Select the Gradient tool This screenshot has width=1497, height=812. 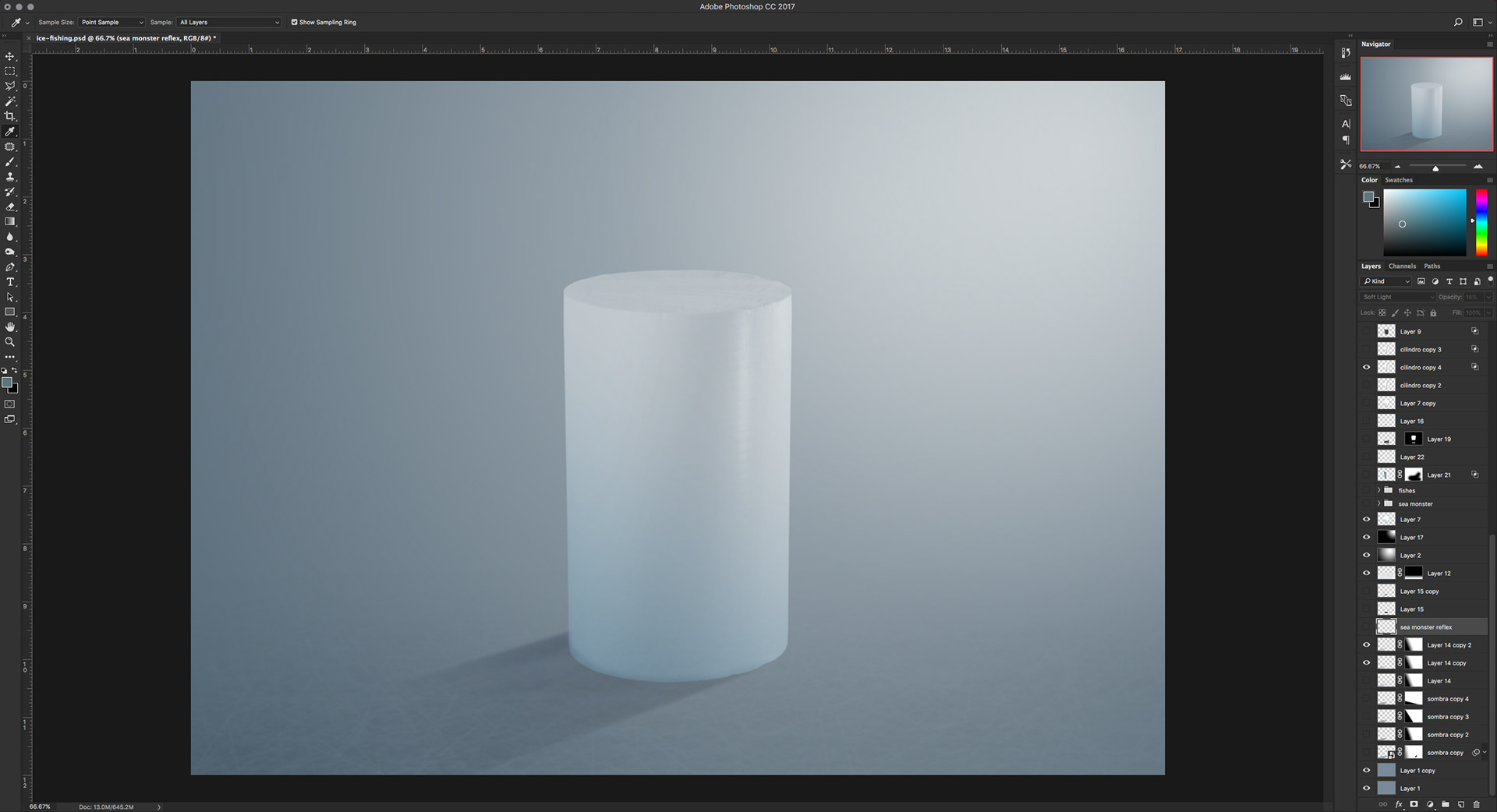(10, 222)
